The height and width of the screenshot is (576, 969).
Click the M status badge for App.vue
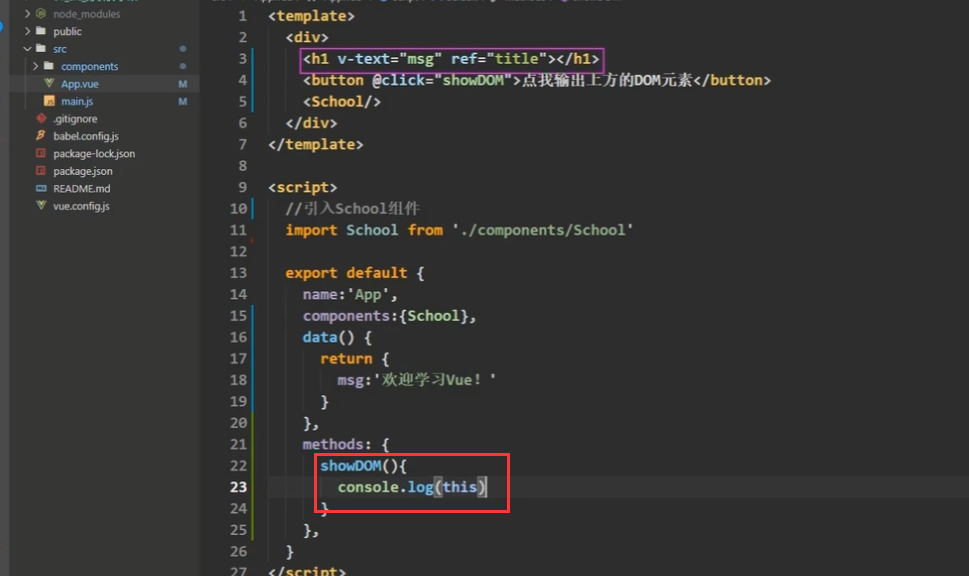(x=182, y=83)
